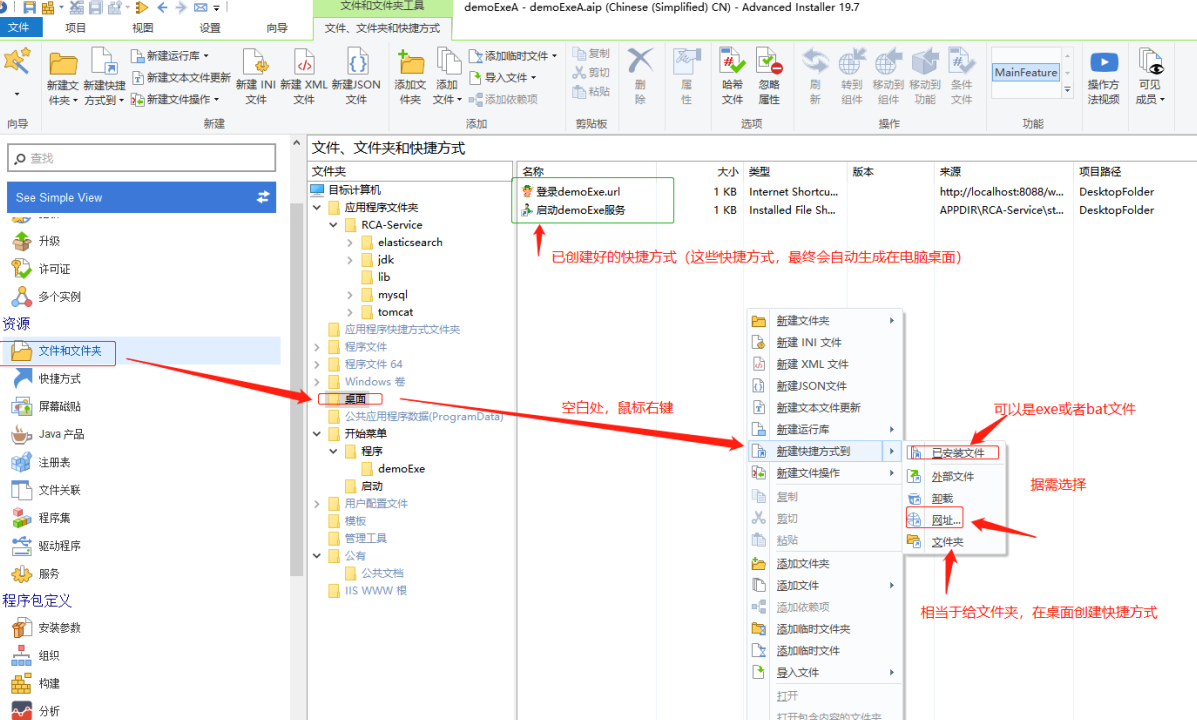Switch to the 视图 ribbon tab

point(143,27)
